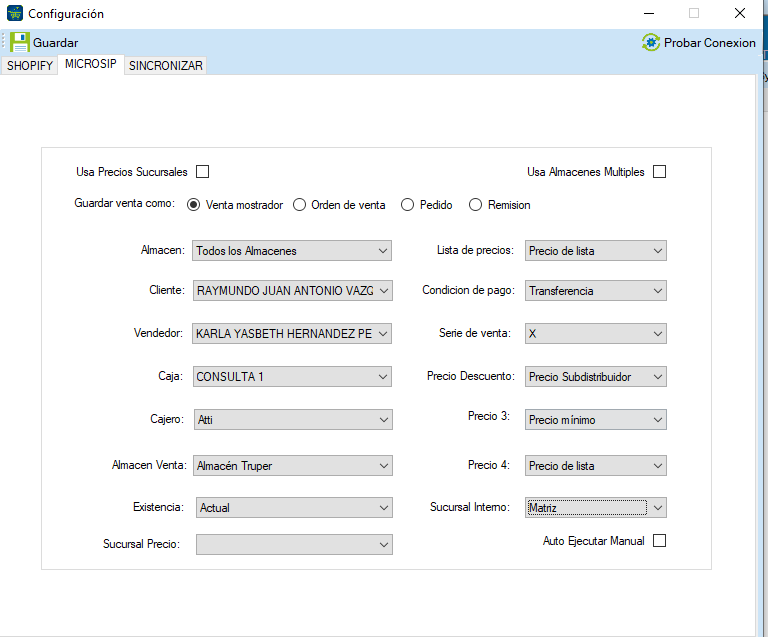
Task: Open the Cajero dropdown
Action: point(293,420)
